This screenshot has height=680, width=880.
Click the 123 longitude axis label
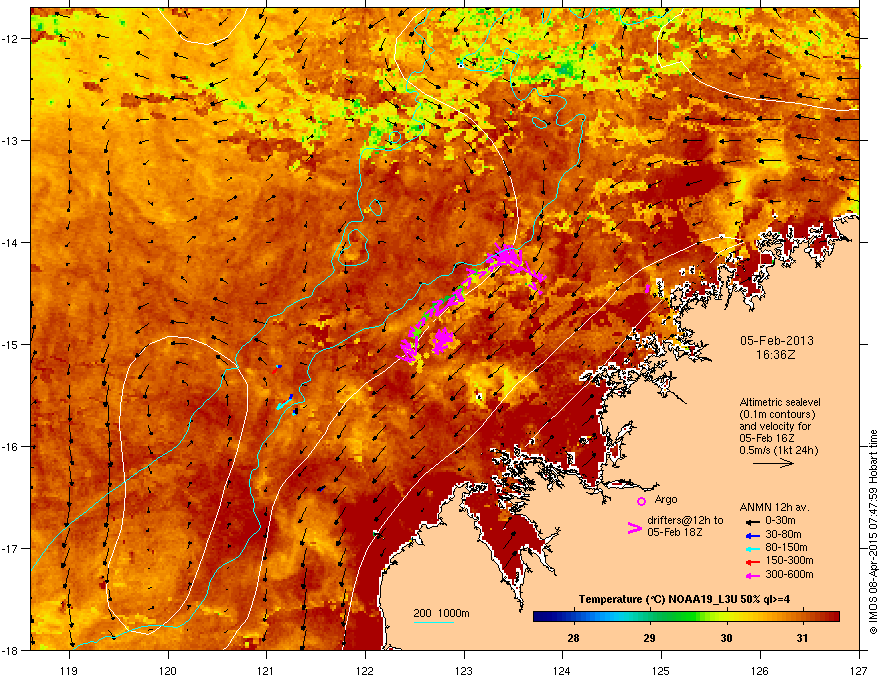pos(464,670)
